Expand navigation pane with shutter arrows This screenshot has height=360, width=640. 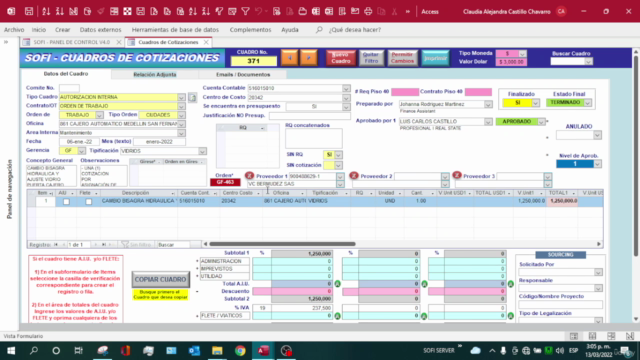click(6, 42)
